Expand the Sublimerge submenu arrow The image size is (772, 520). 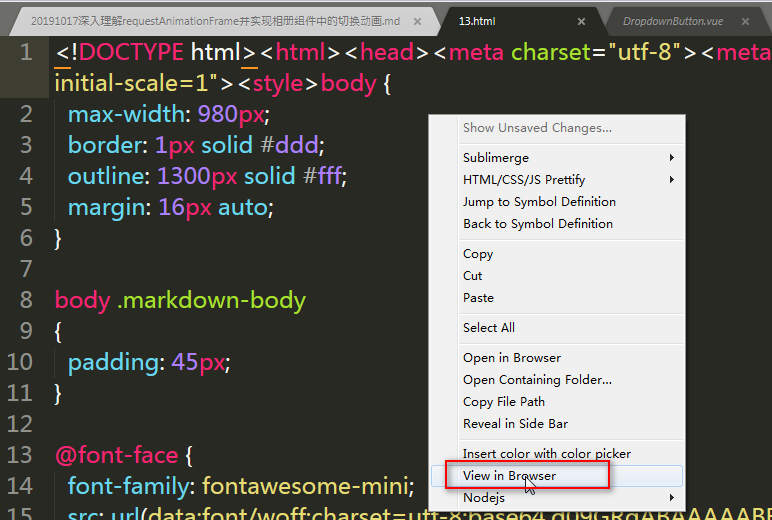click(x=672, y=158)
